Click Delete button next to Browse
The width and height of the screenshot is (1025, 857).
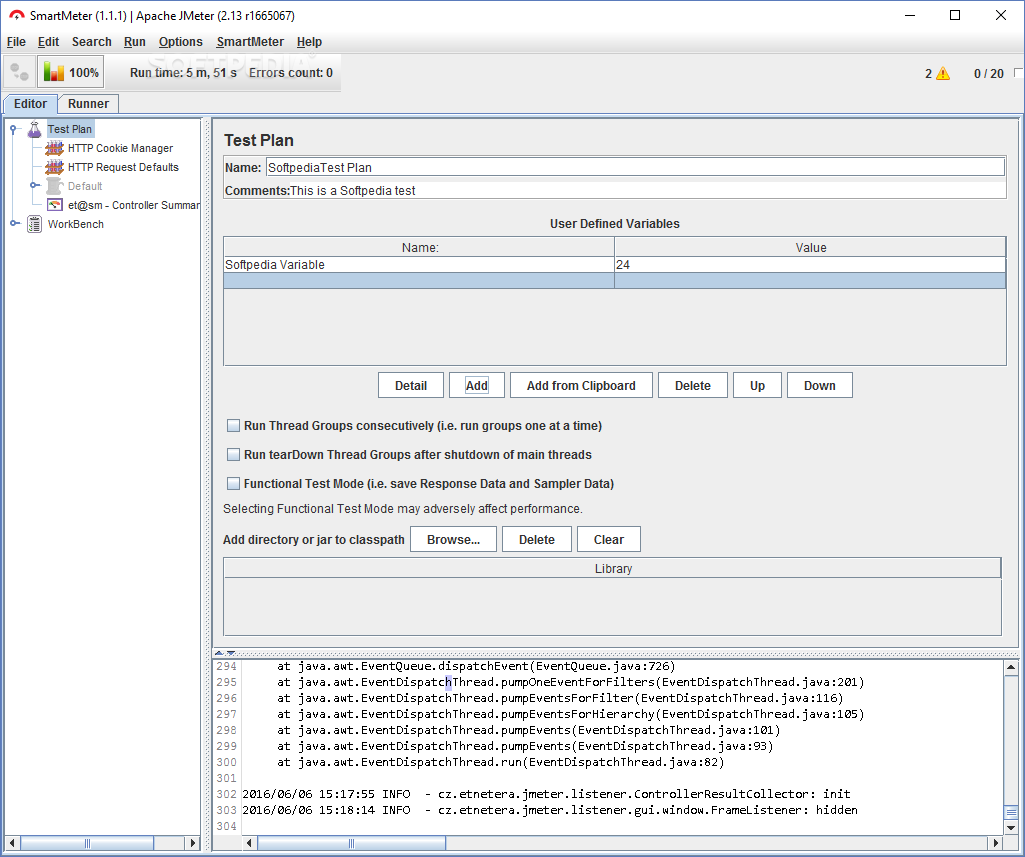click(537, 539)
